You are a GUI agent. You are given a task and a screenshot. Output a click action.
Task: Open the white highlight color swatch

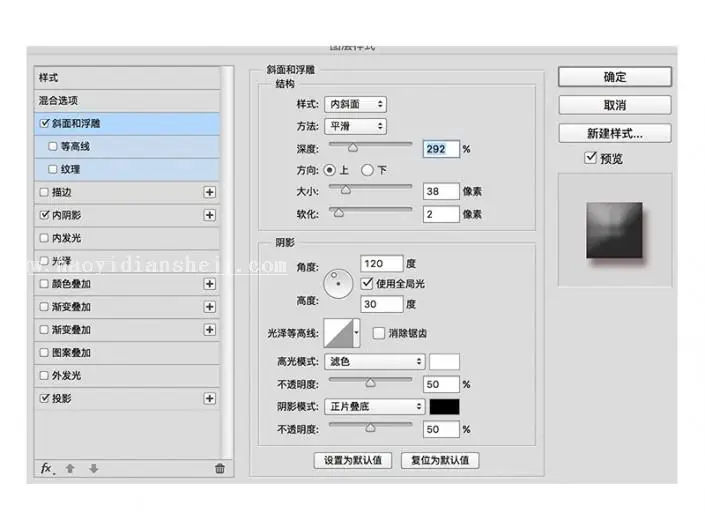pos(444,362)
